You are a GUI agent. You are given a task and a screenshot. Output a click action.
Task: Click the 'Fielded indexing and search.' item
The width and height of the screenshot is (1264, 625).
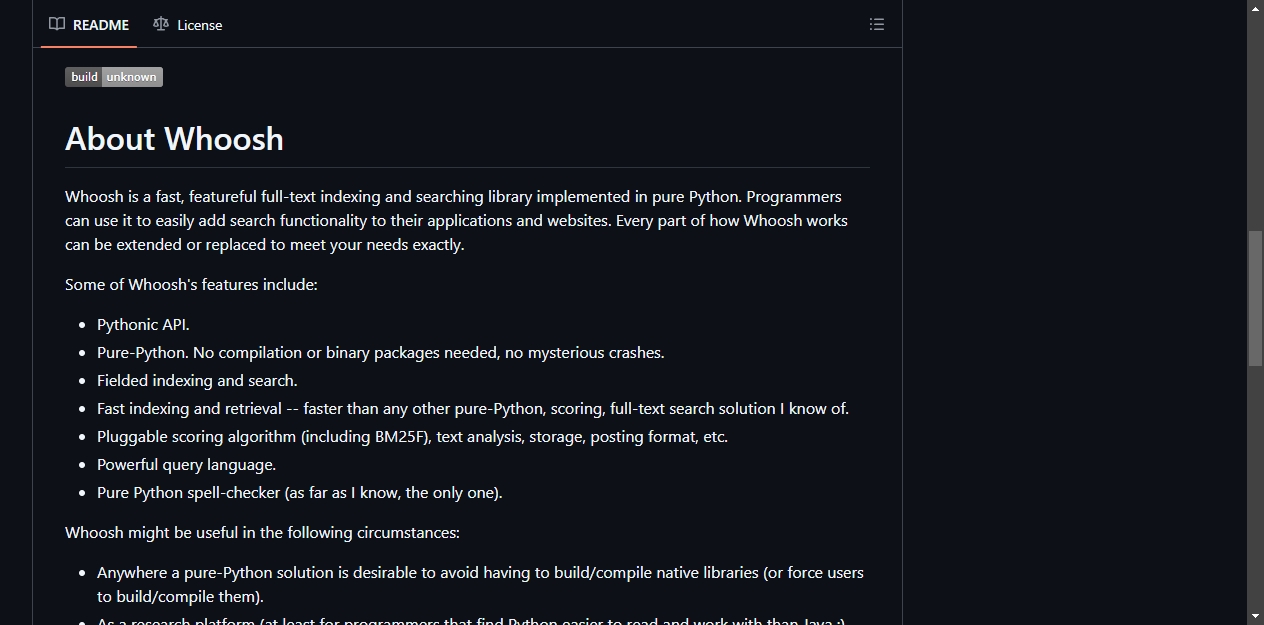(x=197, y=381)
